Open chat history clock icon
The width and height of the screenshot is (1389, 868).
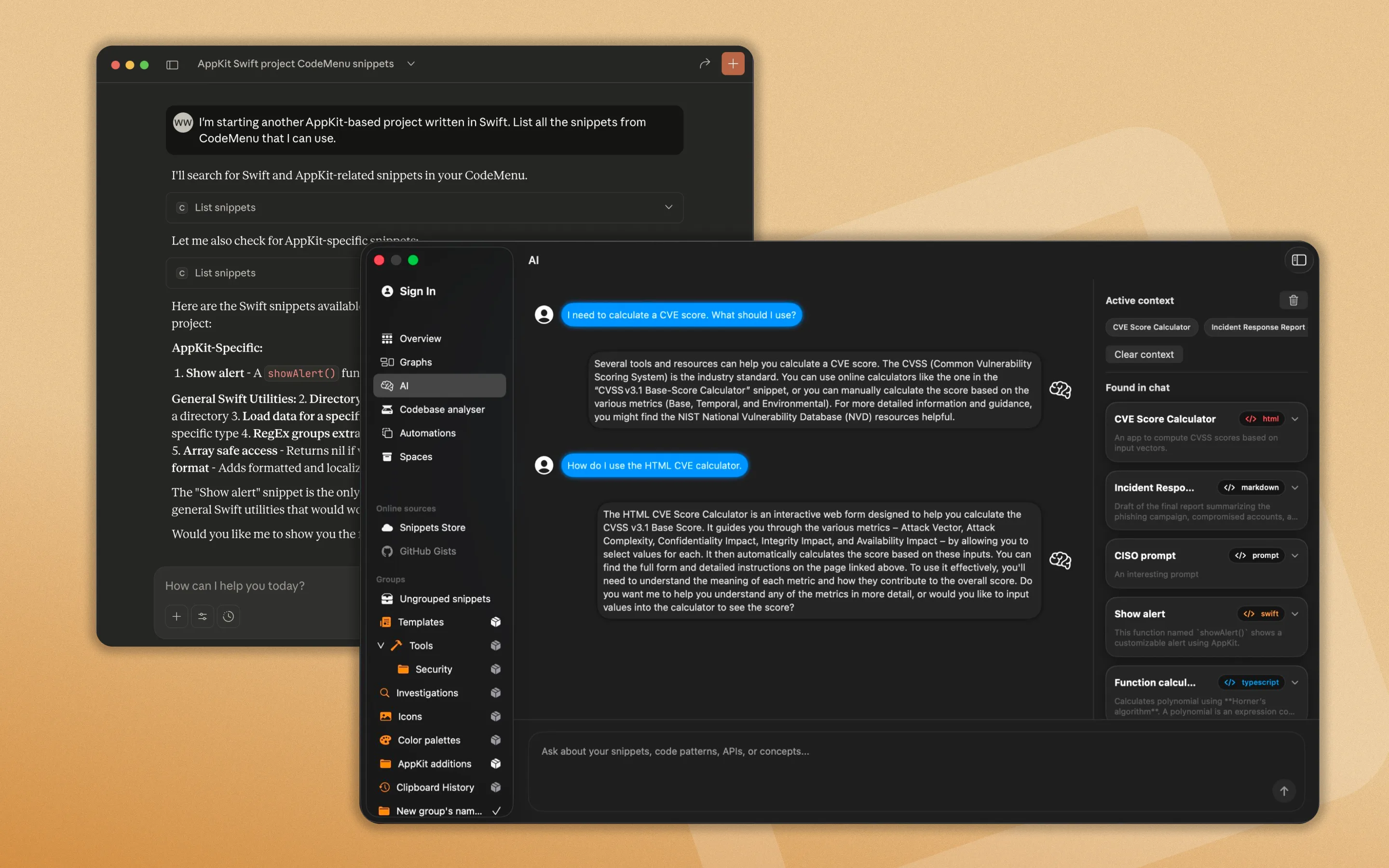(x=229, y=616)
